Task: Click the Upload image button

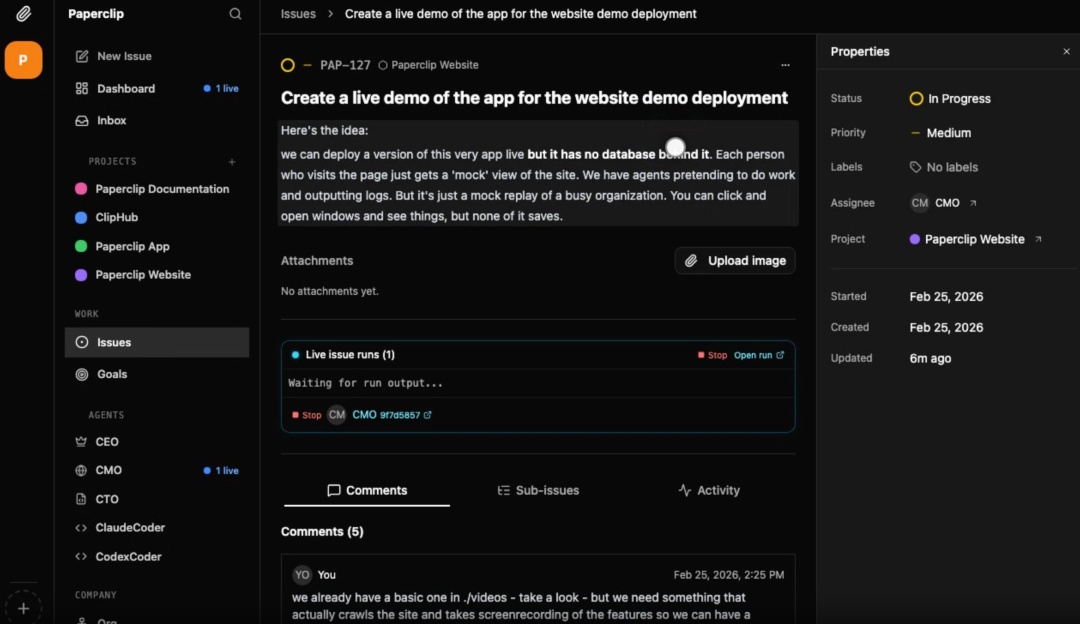Action: [x=735, y=261]
